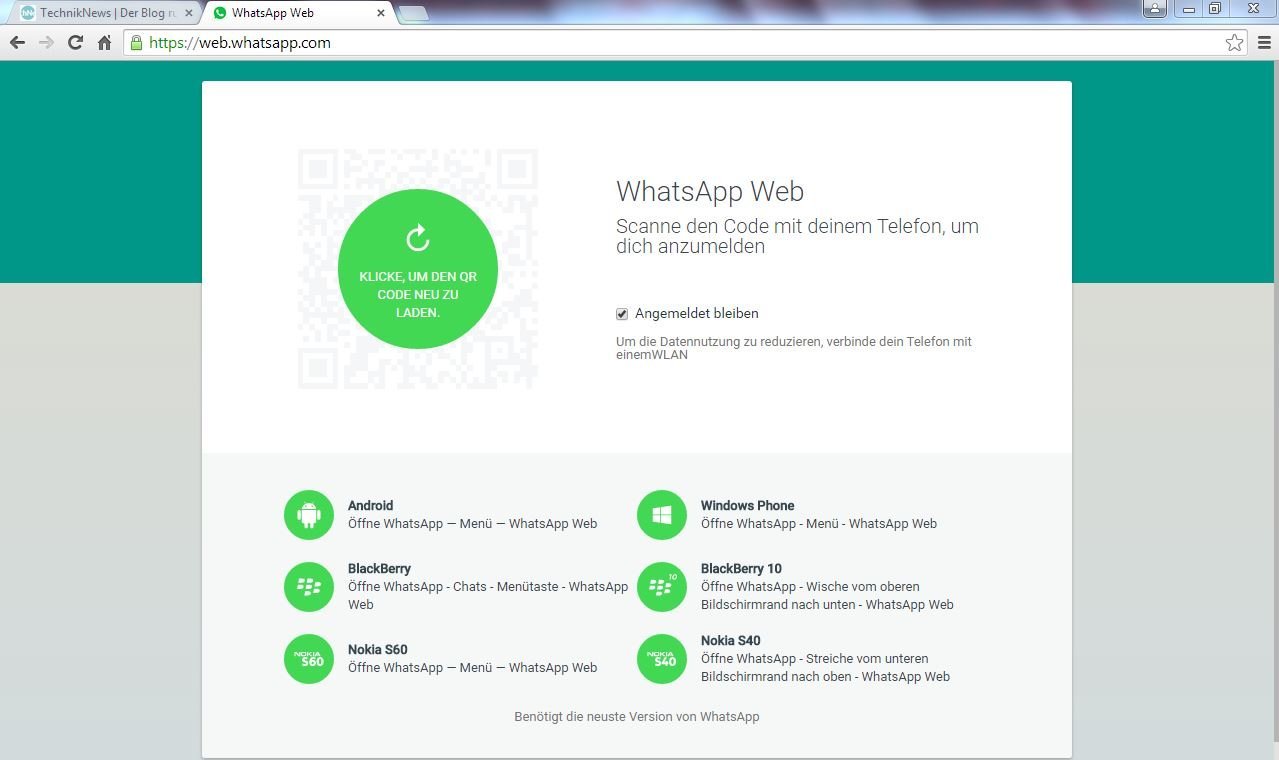Click the 'Scanne den Code' instruction text
The height and width of the screenshot is (760, 1279).
point(797,236)
